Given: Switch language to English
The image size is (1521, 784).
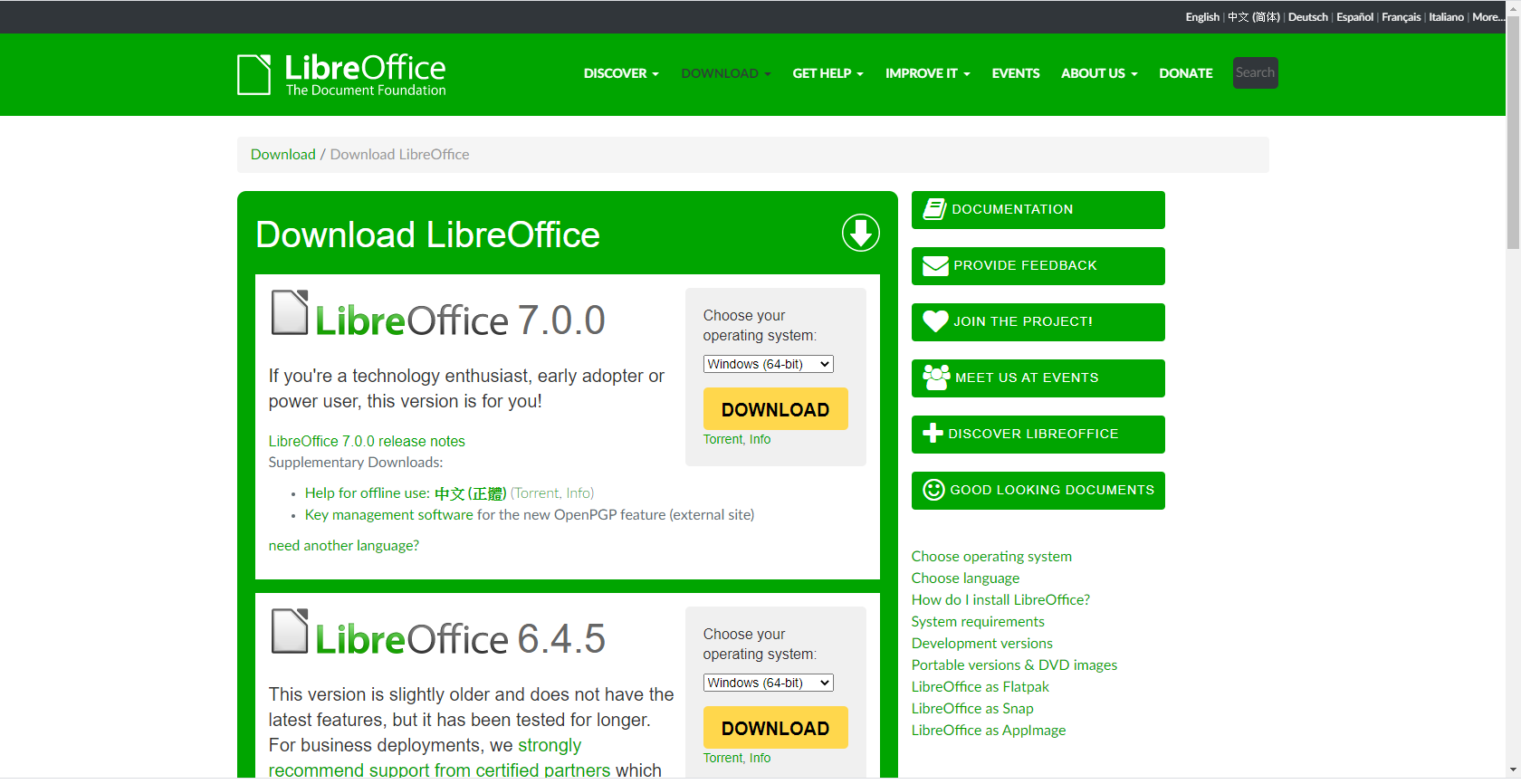Looking at the screenshot, I should point(1202,17).
